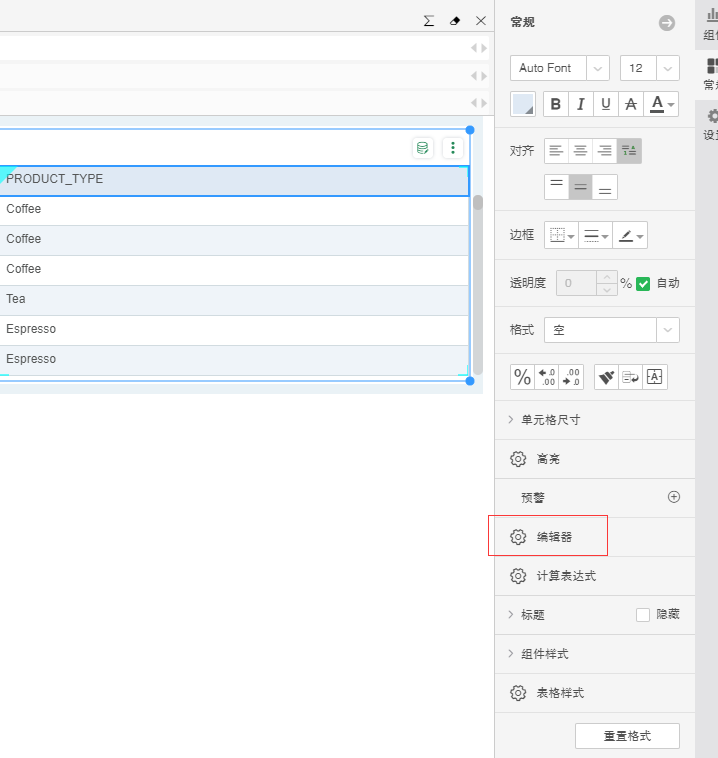
Task: Toggle bold formatting
Action: pos(556,104)
